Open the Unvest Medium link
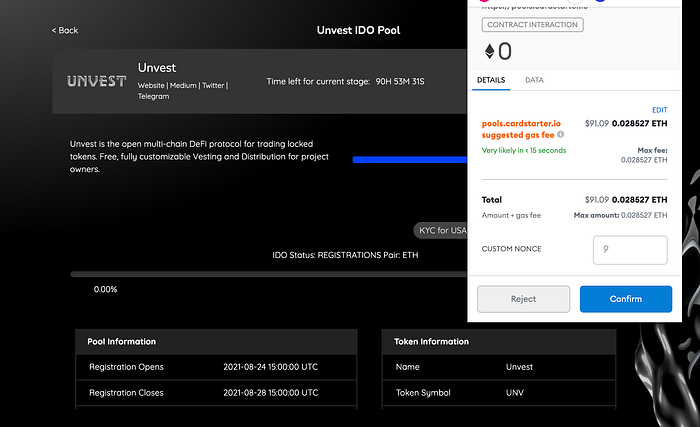This screenshot has width=700, height=427. [183, 85]
